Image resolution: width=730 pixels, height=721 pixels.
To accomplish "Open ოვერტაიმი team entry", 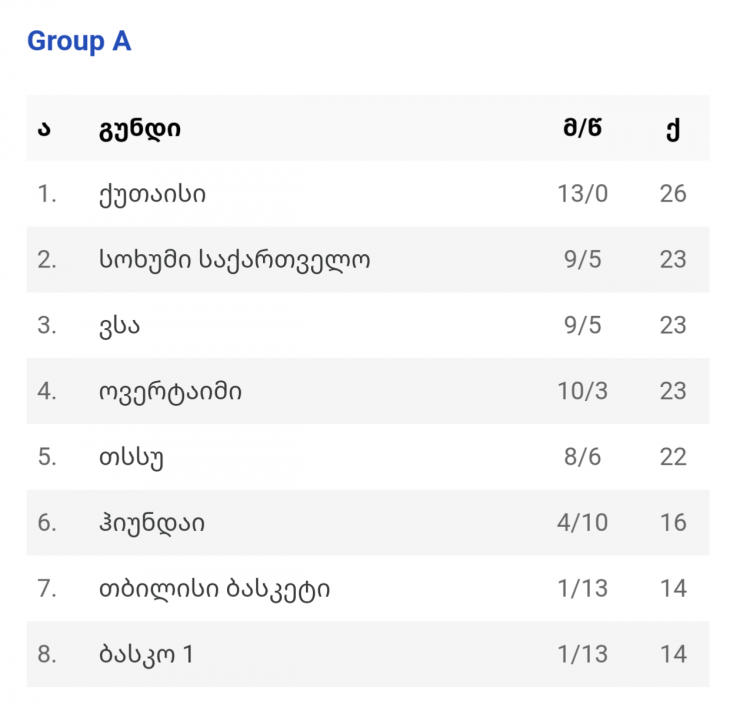I will (170, 391).
